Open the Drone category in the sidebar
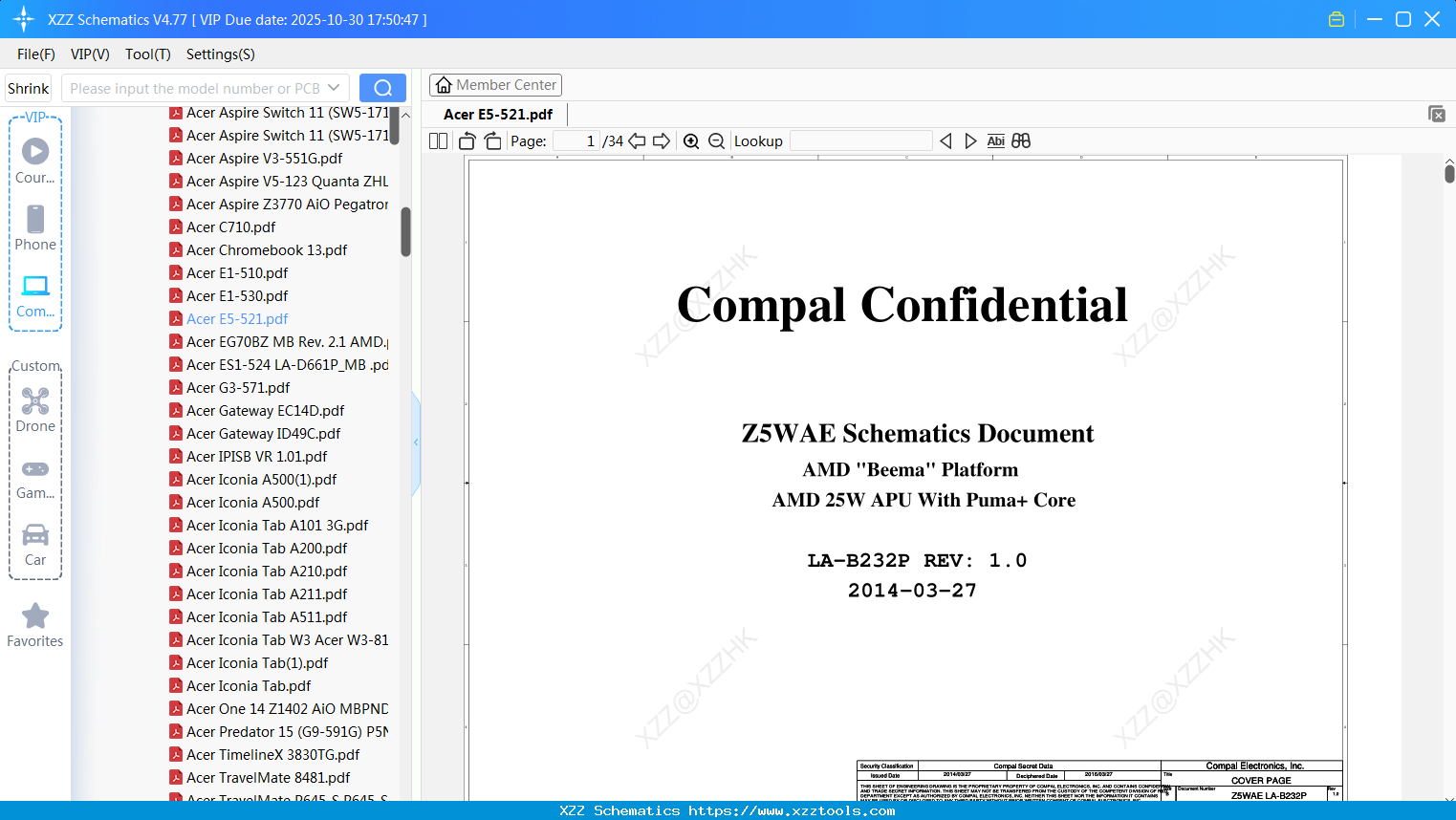 pyautogui.click(x=35, y=410)
